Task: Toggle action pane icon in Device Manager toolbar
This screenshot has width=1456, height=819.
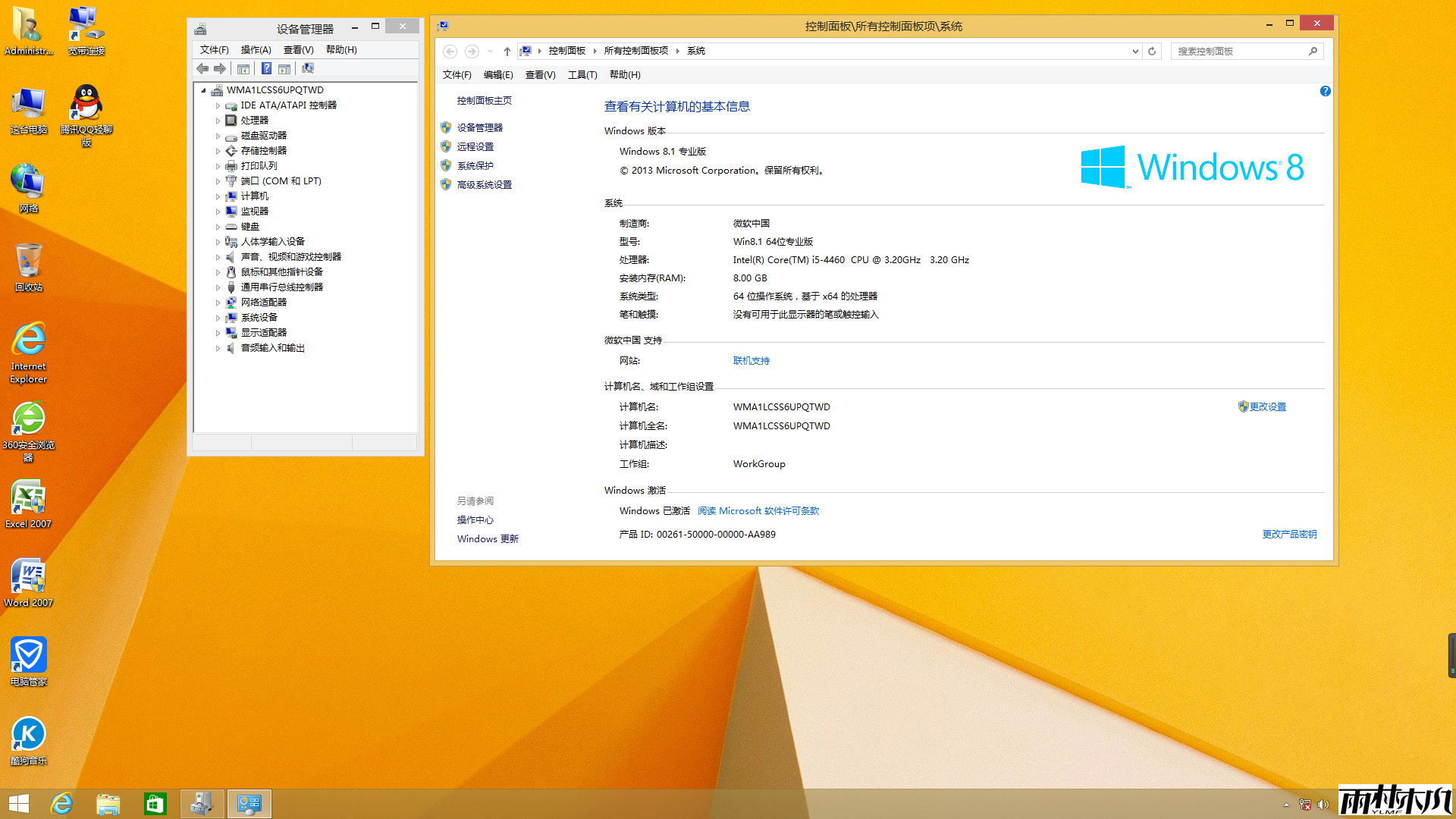Action: (x=284, y=69)
